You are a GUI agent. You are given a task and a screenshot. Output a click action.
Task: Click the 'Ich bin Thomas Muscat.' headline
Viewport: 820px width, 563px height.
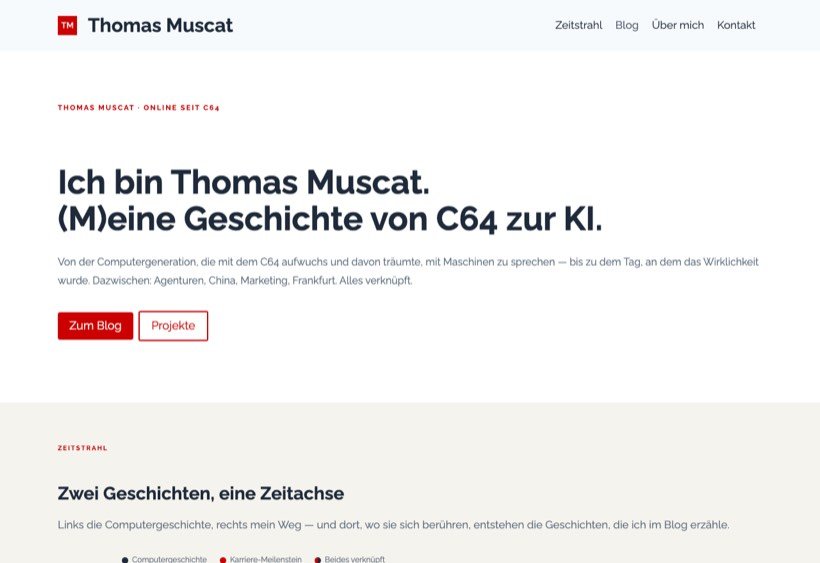tap(243, 182)
